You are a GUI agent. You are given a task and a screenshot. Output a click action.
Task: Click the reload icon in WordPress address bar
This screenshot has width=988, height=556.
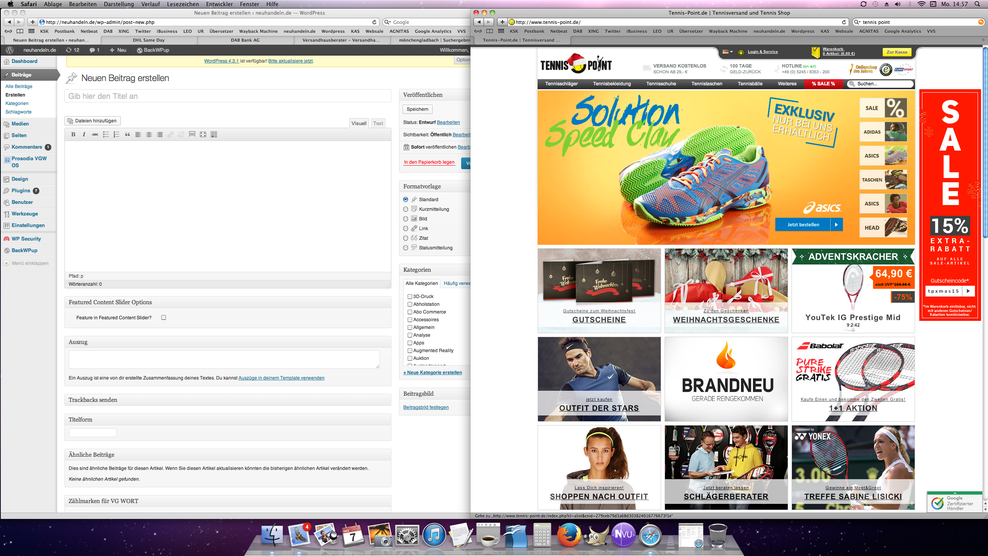374,22
